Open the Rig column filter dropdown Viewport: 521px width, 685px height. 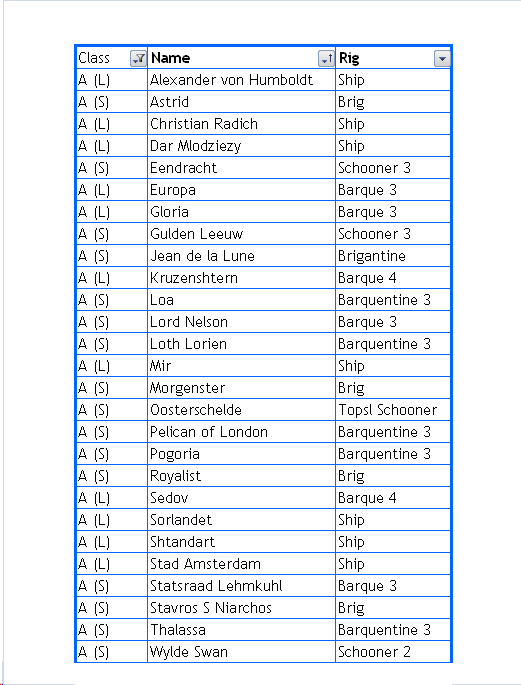pyautogui.click(x=442, y=59)
